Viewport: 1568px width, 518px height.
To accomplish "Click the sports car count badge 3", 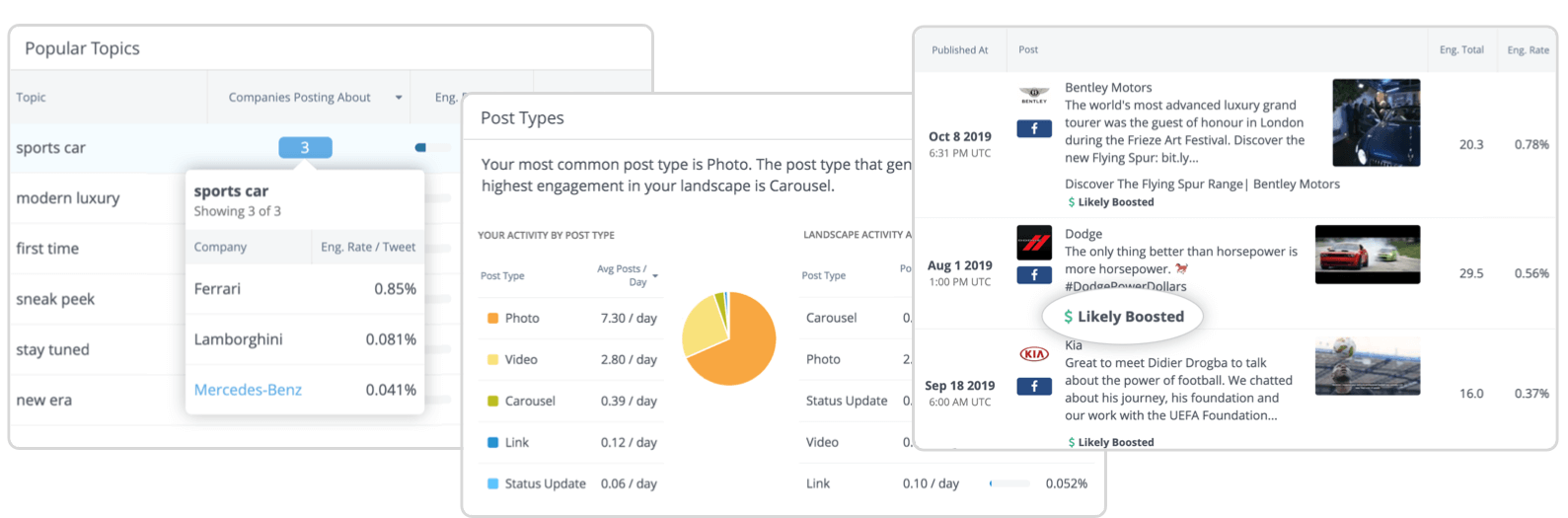I will [305, 148].
